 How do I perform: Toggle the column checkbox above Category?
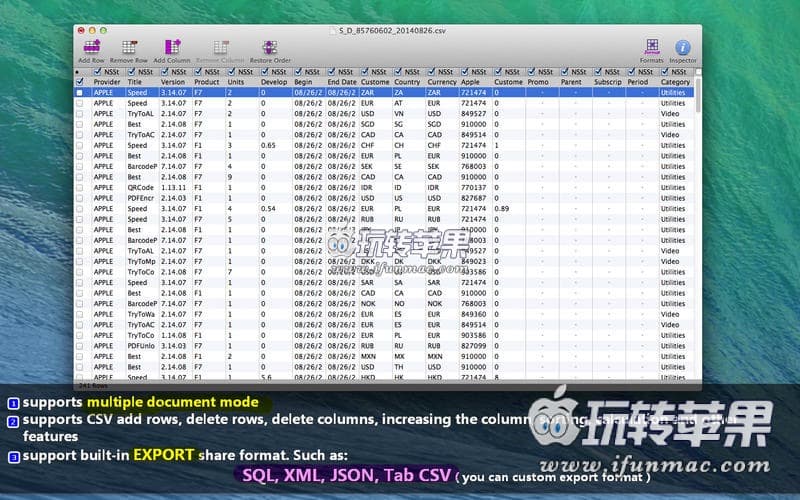pyautogui.click(x=665, y=72)
